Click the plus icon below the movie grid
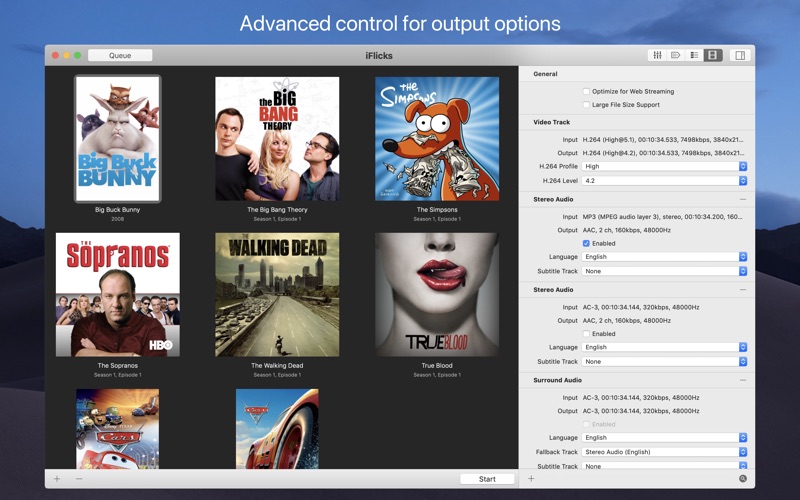Image resolution: width=800 pixels, height=500 pixels. (x=57, y=479)
